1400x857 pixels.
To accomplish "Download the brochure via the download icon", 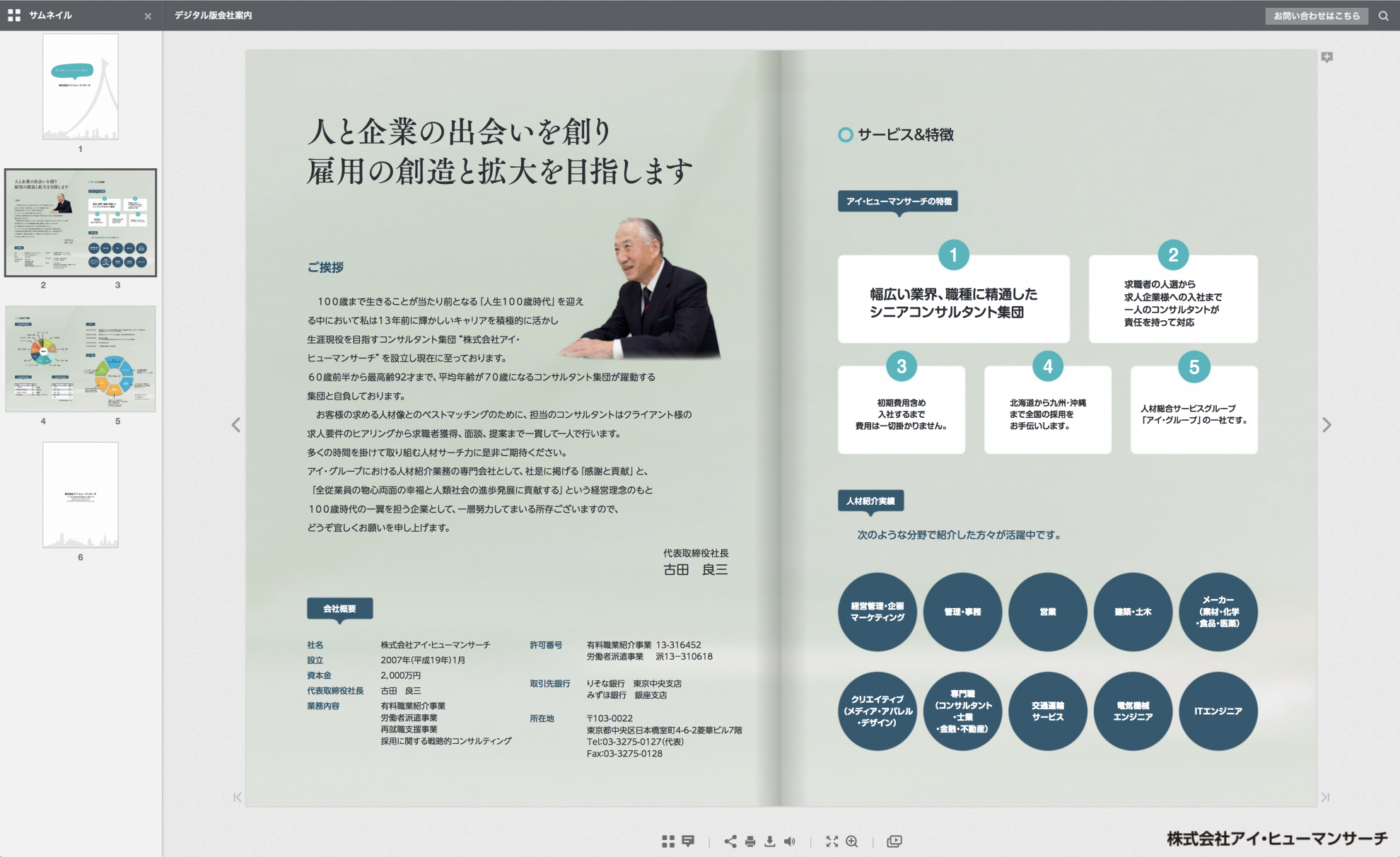I will click(x=769, y=841).
